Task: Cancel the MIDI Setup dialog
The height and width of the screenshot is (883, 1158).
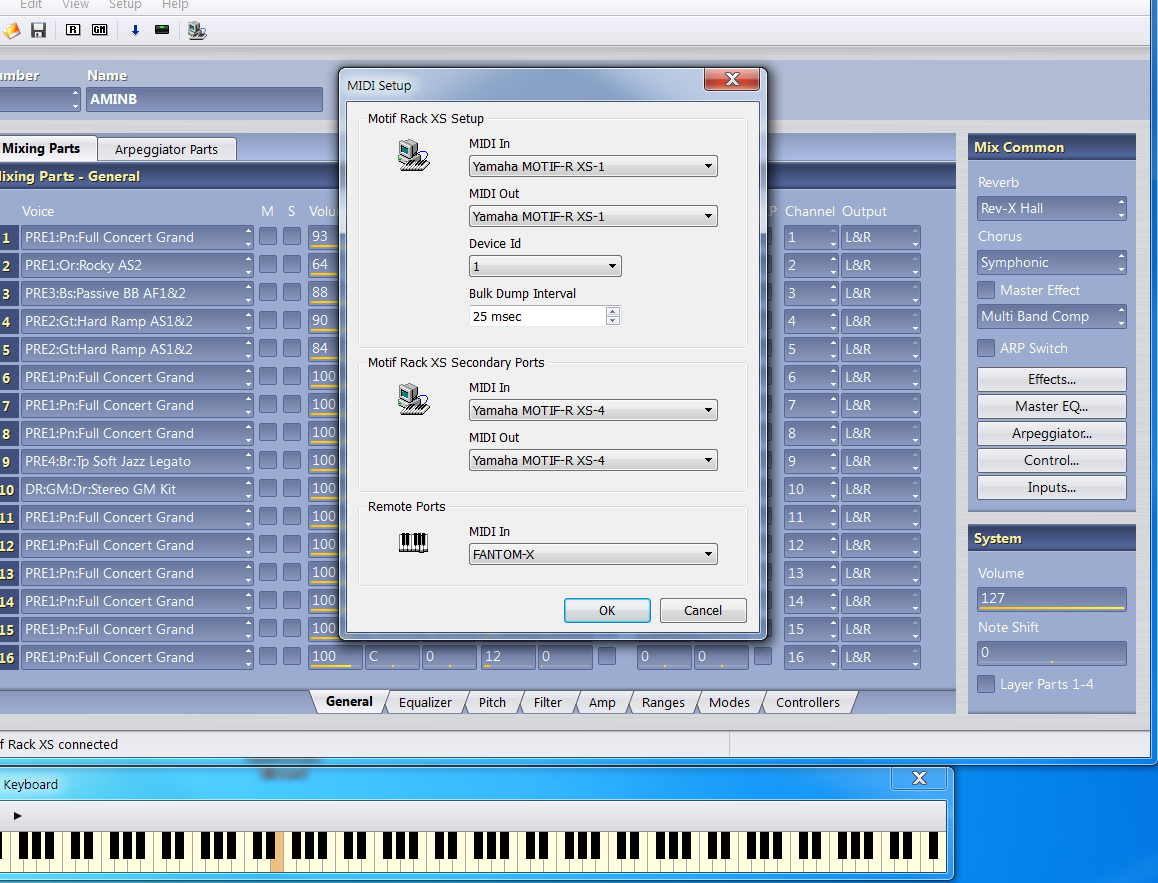Action: [703, 611]
